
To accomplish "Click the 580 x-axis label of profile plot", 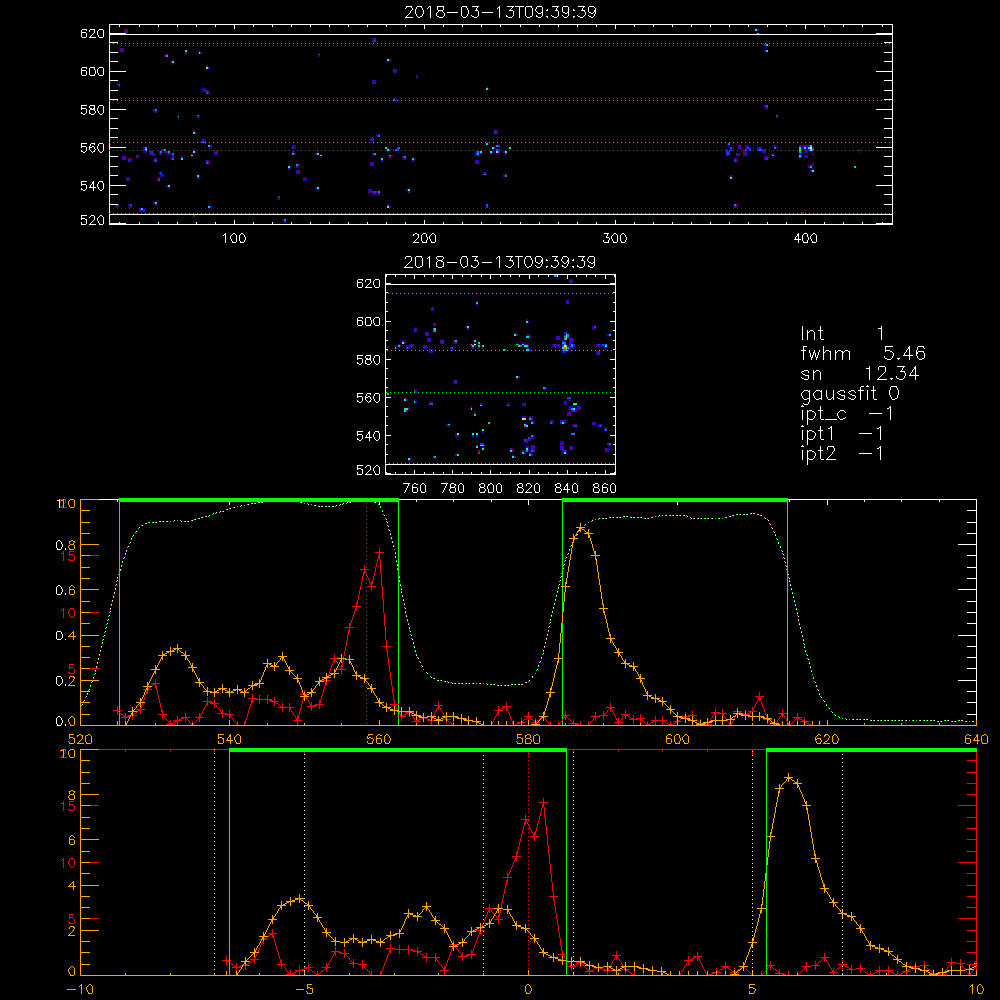I will [528, 739].
